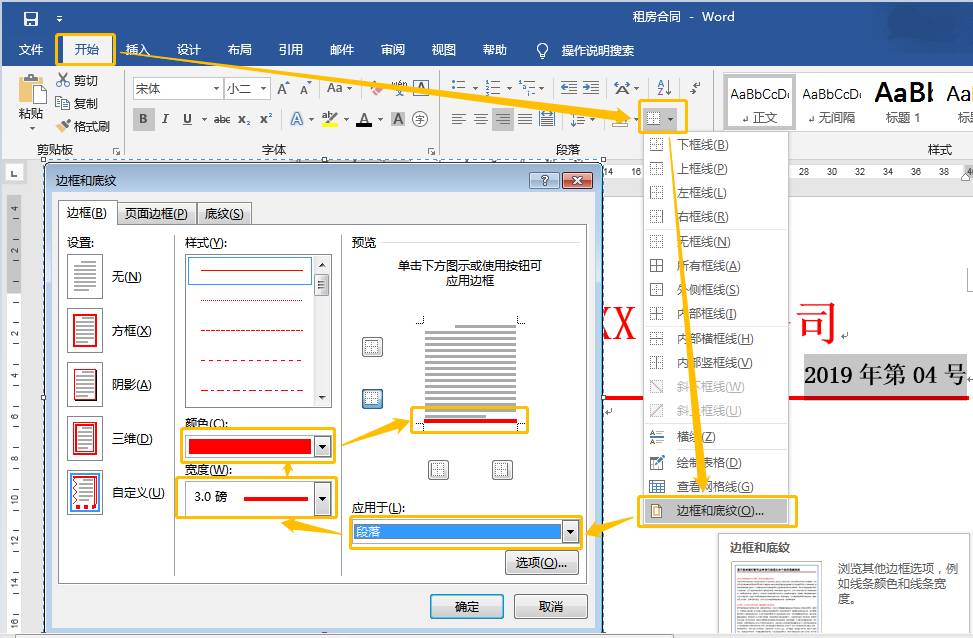Click the Save icon in title bar
This screenshot has width=973, height=638.
pos(31,18)
